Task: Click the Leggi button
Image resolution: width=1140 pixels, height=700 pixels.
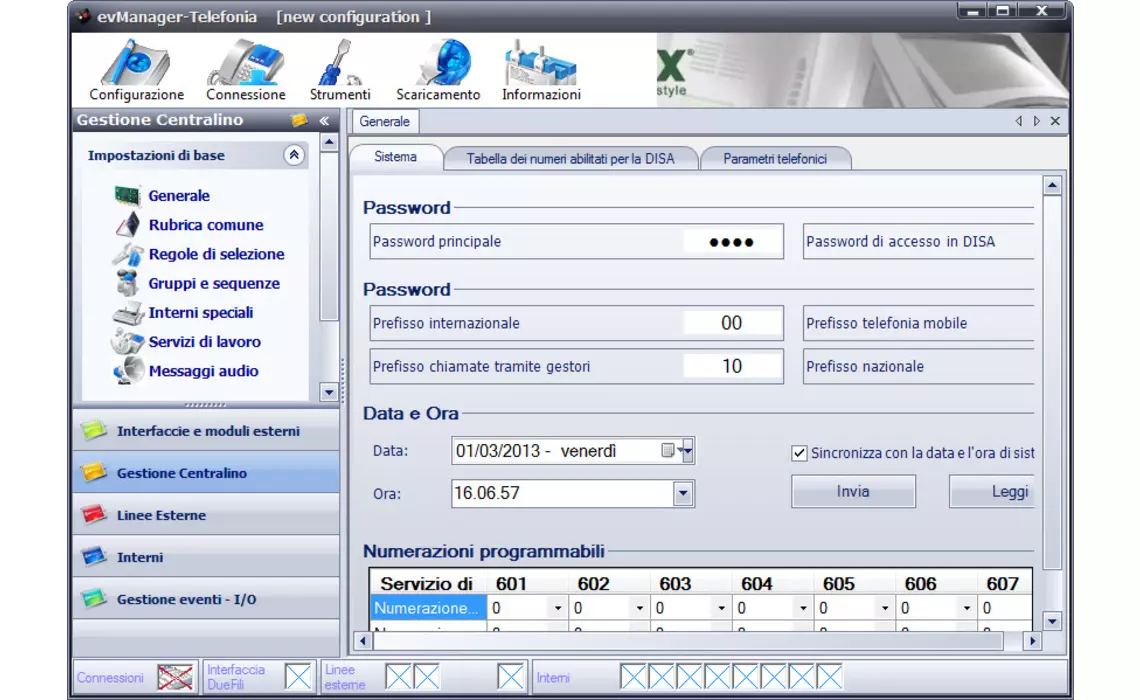Action: pyautogui.click(x=992, y=491)
